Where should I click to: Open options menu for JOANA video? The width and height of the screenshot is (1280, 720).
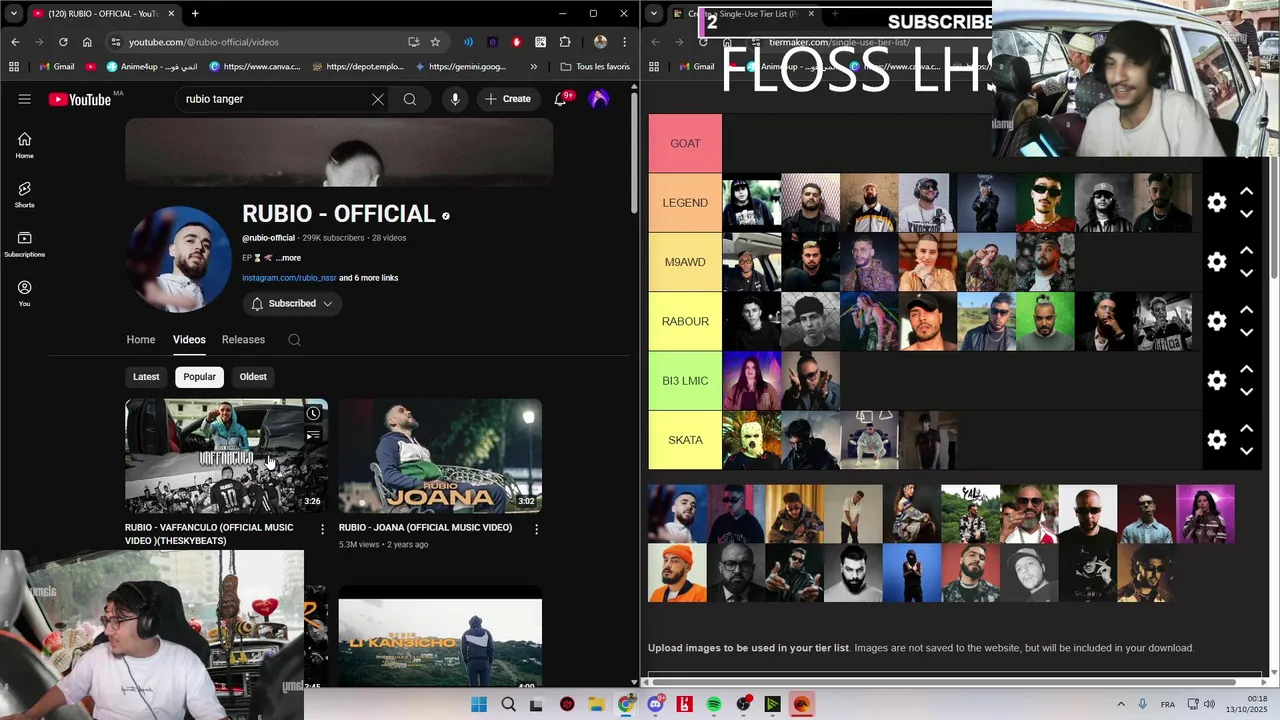point(536,529)
